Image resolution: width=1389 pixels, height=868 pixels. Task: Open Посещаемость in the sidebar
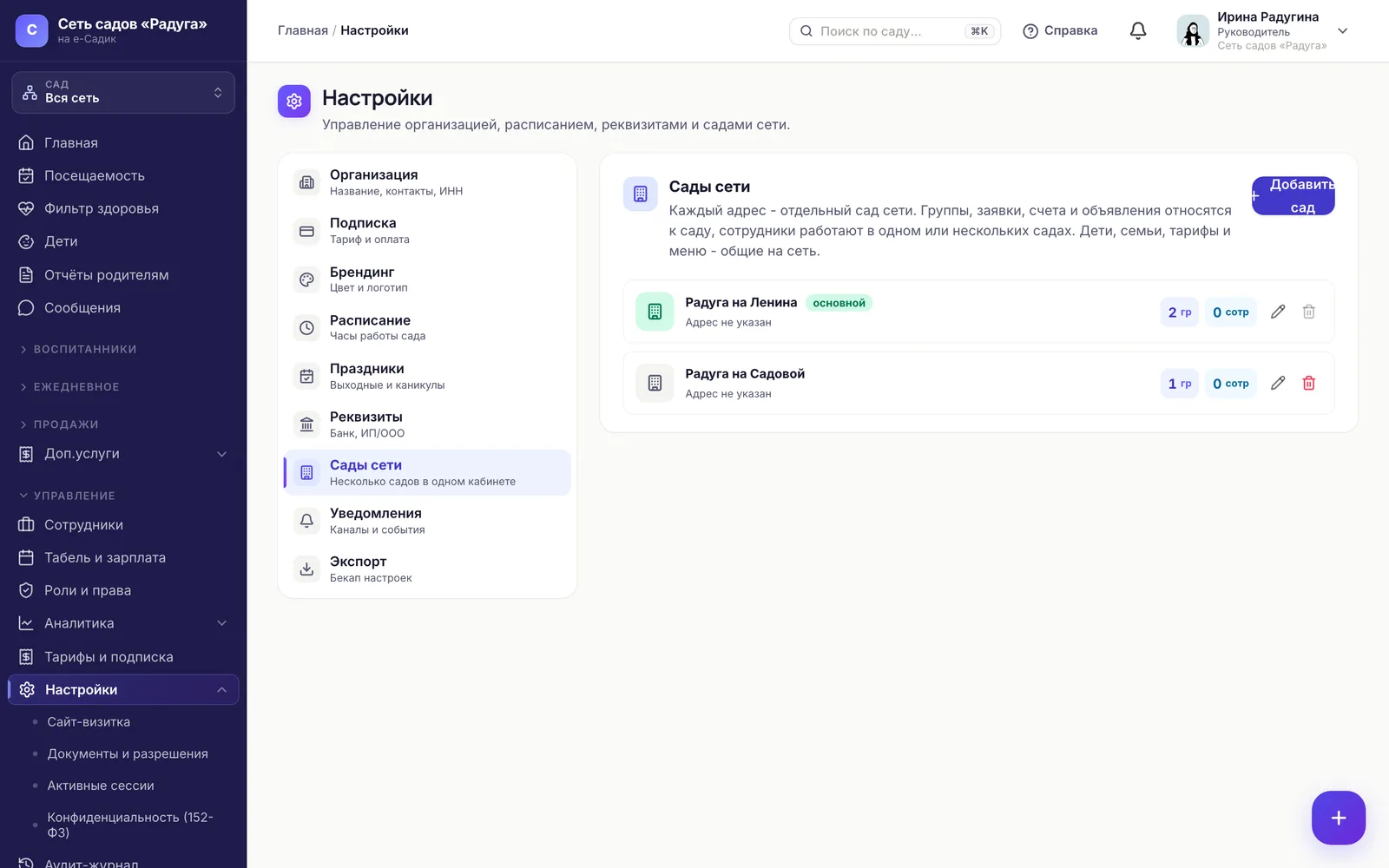(x=123, y=175)
